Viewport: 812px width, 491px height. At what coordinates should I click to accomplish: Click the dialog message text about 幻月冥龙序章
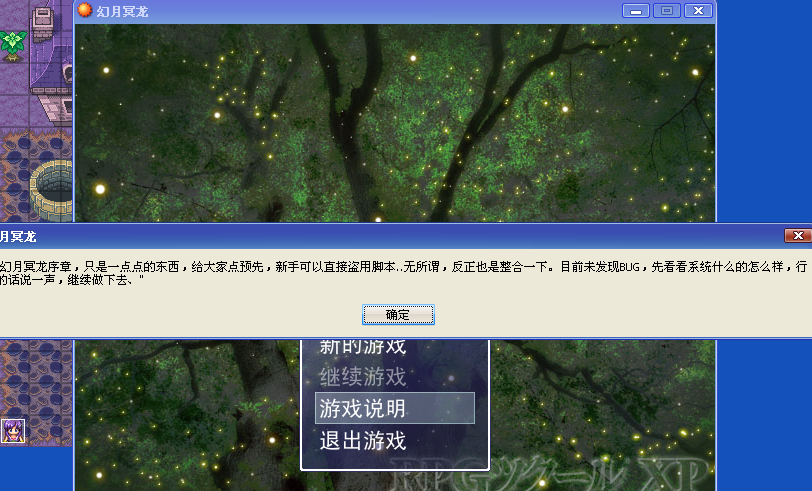tap(403, 273)
